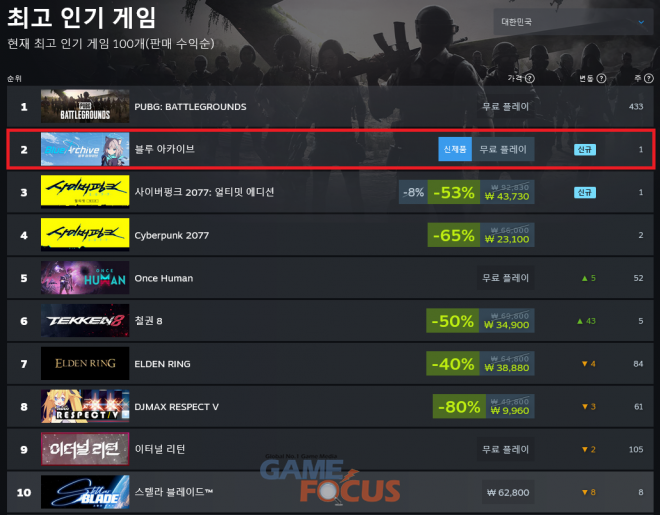The width and height of the screenshot is (660, 515).
Task: Open the PUBG: BATTLEGROUNDS thumbnail
Action: pos(85,106)
